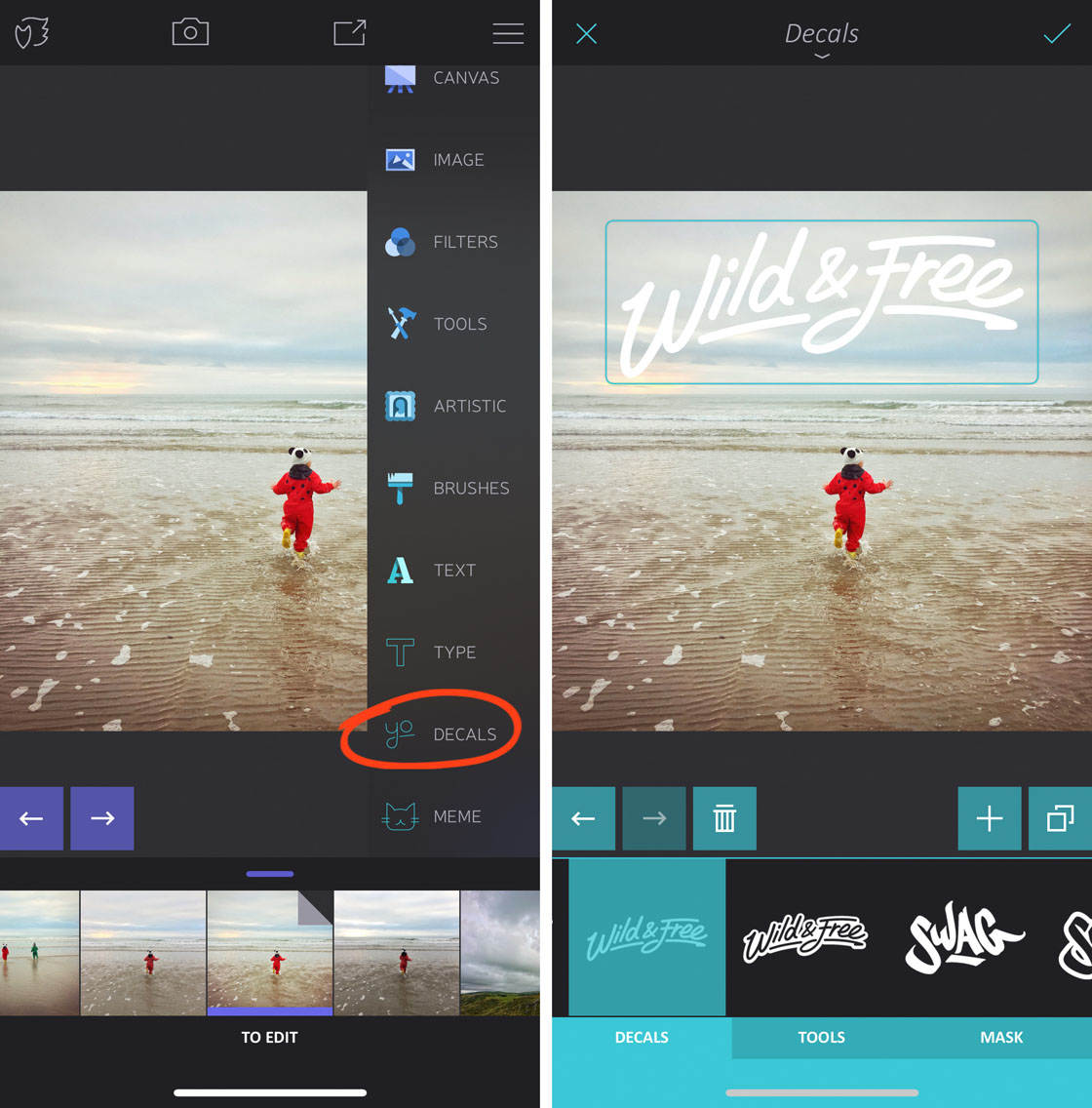Select MEME menu label

457,816
